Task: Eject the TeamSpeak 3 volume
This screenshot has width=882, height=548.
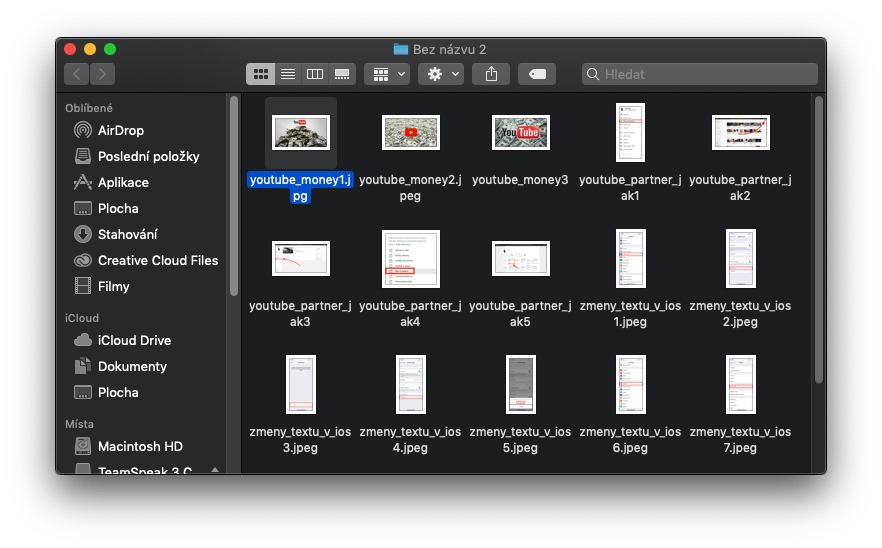Action: pos(214,468)
